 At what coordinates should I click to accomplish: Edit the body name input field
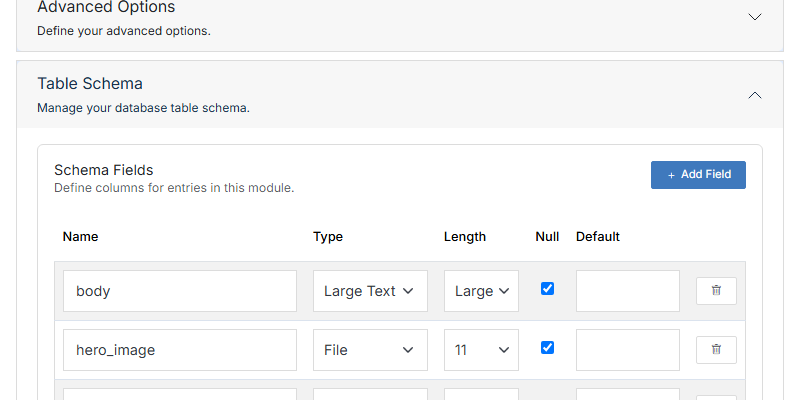(180, 291)
